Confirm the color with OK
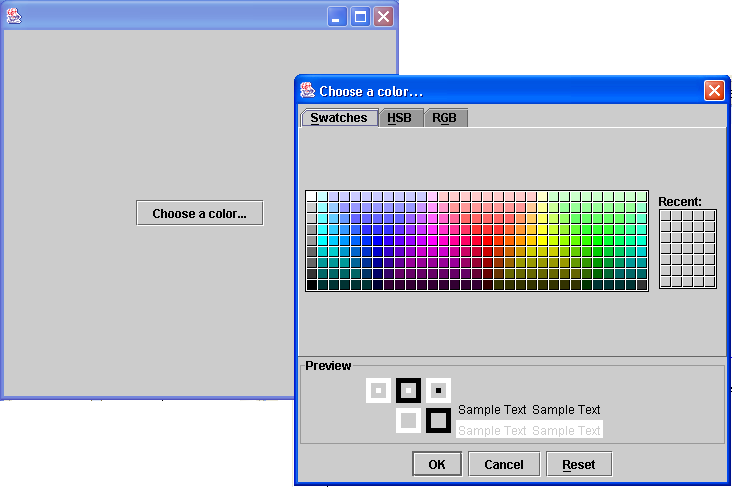732x487 pixels. pos(437,464)
